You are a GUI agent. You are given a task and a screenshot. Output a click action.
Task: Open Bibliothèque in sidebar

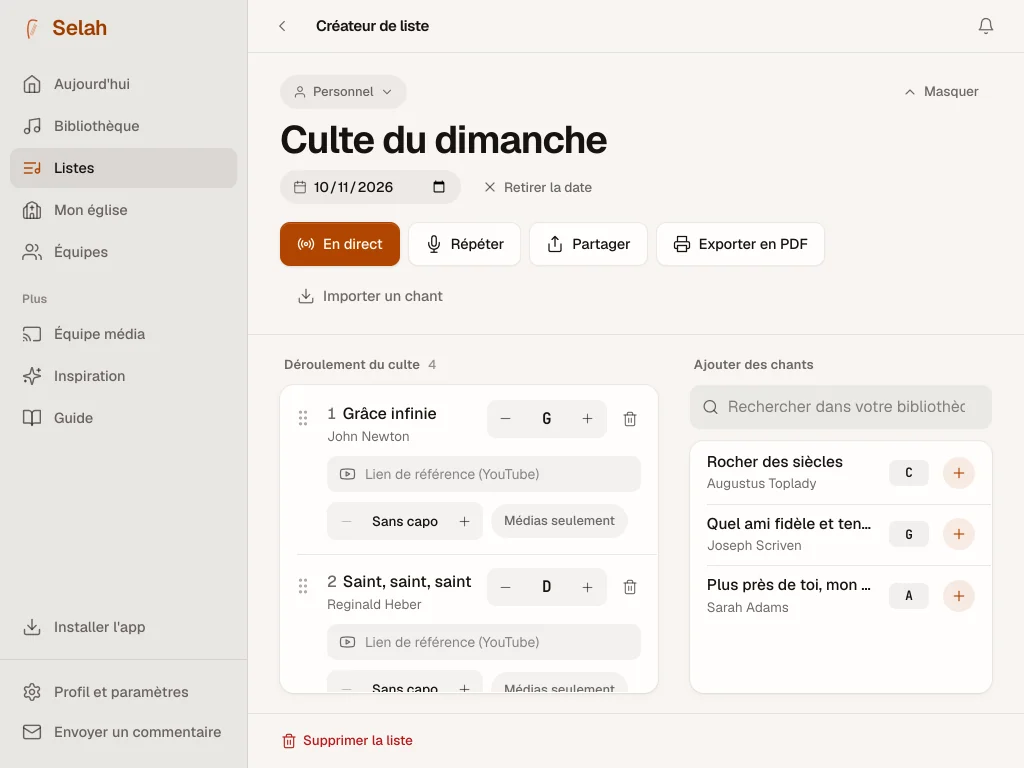point(123,126)
